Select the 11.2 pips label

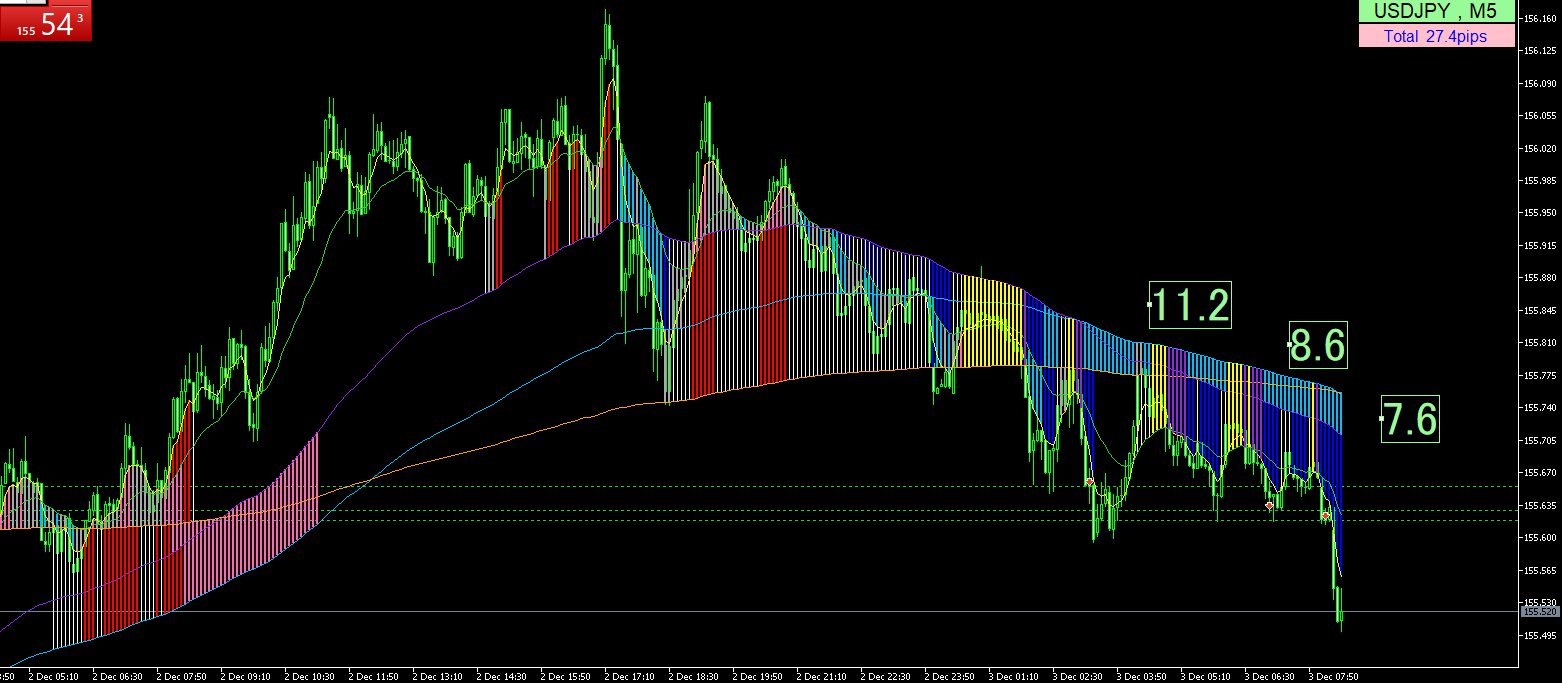tap(1190, 304)
